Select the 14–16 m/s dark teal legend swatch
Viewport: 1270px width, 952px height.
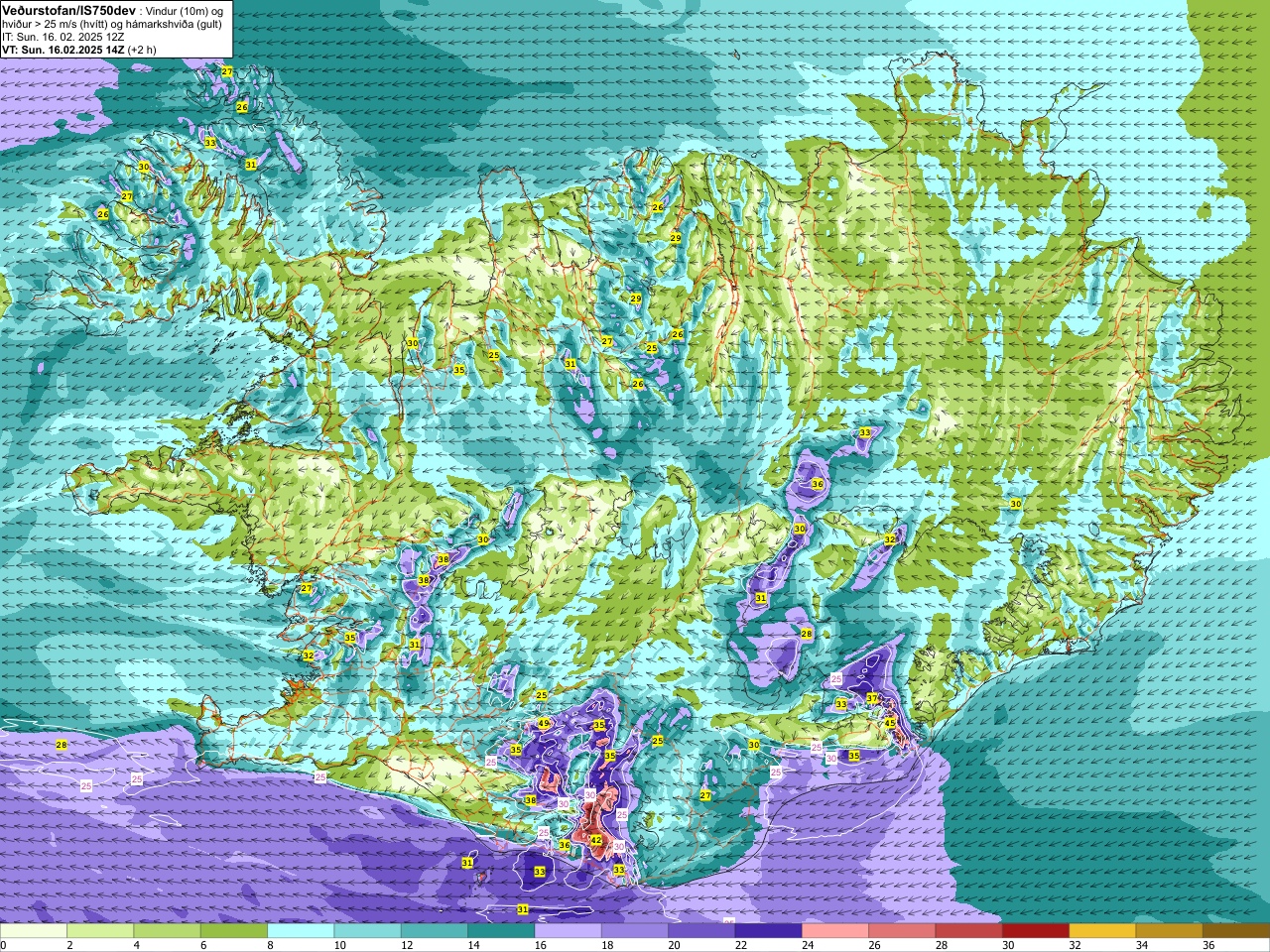501,931
